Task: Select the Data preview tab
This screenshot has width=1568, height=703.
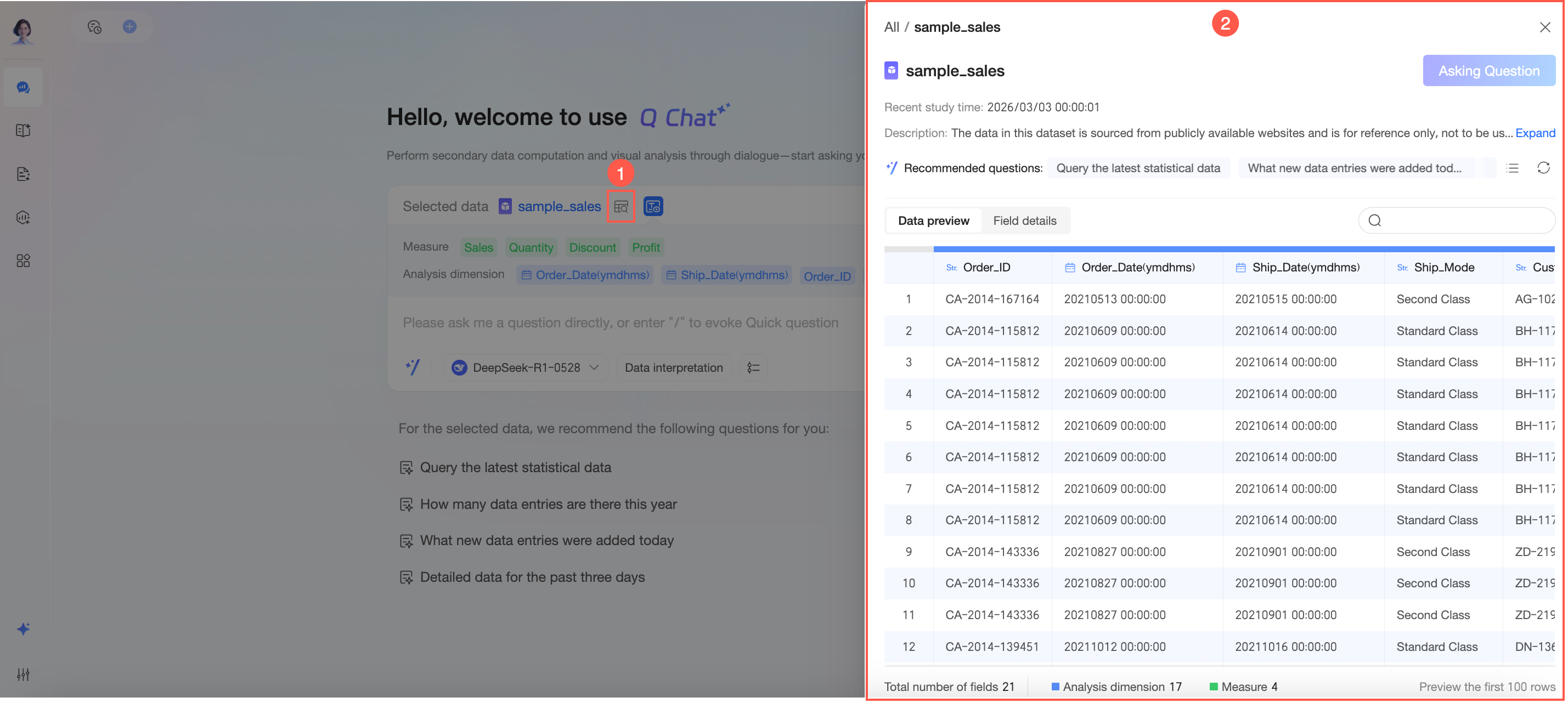Action: pos(934,221)
